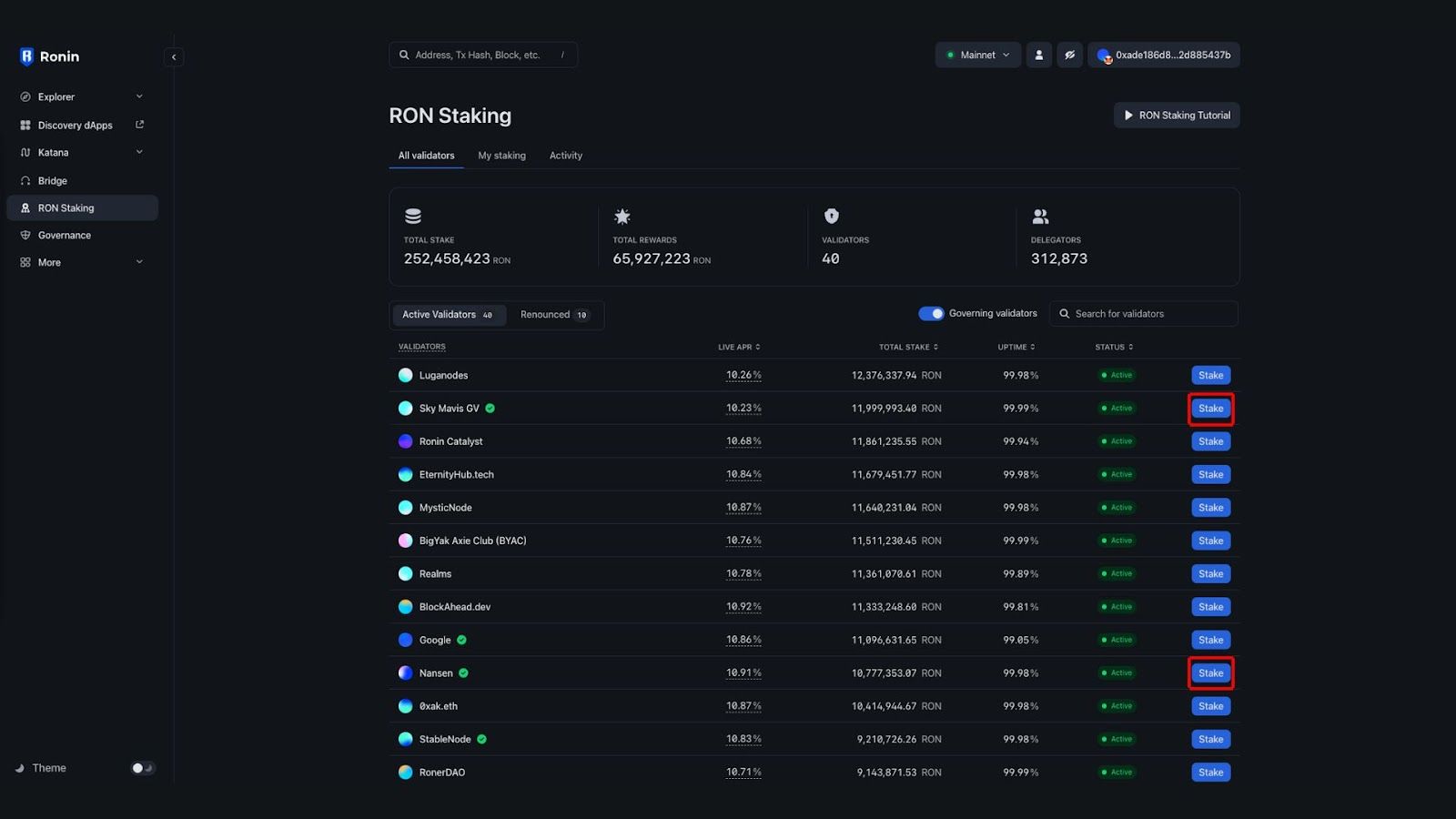1456x819 pixels.
Task: Click the 0xak.eth validator name
Action: point(439,706)
